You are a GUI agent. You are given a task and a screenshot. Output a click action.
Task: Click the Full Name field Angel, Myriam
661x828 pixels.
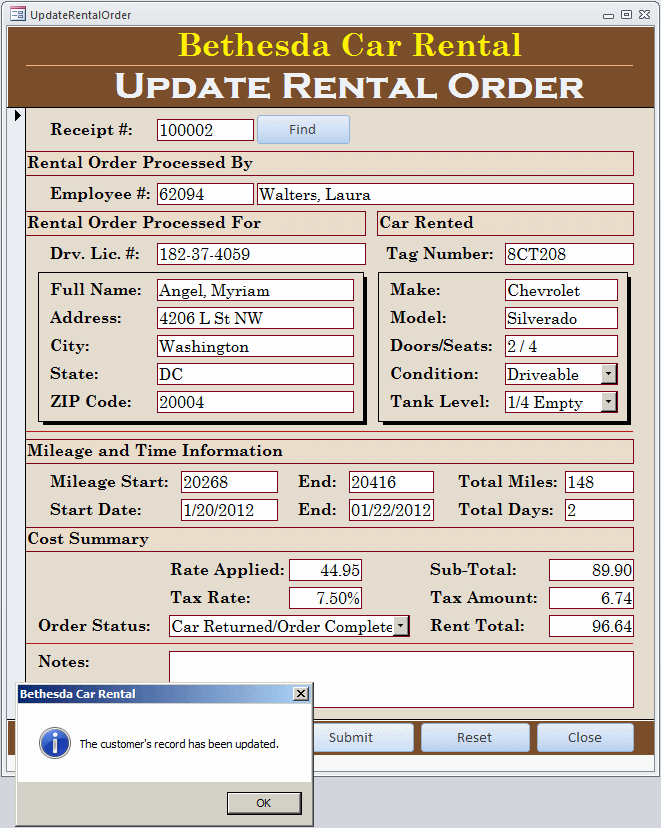tap(255, 290)
